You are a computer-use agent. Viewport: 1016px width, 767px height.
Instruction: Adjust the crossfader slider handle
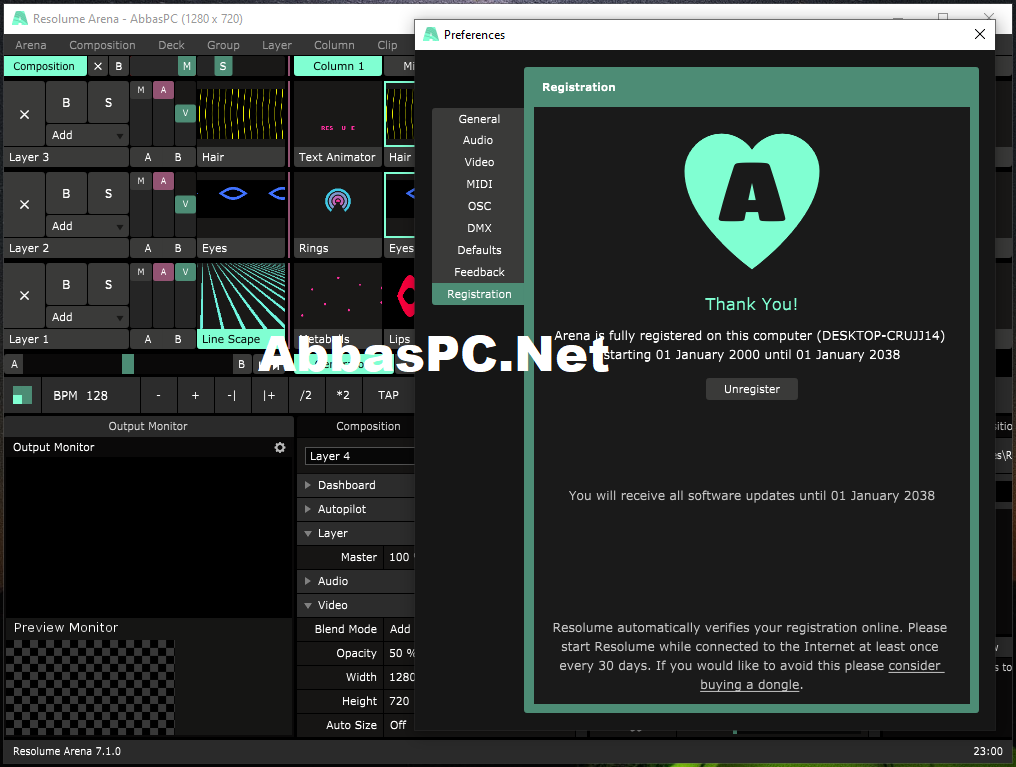128,364
